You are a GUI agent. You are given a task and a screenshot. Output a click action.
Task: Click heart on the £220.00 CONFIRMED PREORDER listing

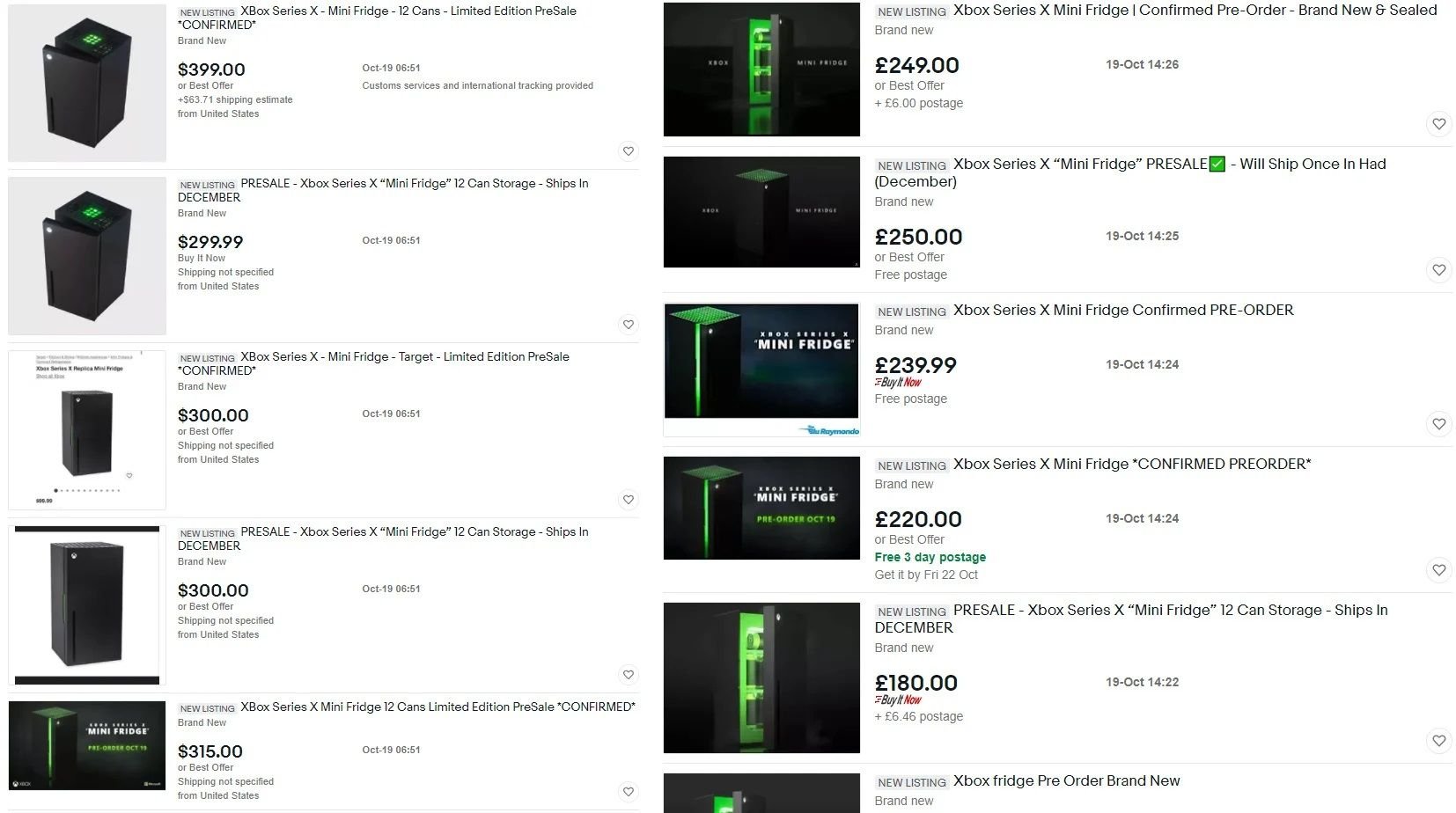pyautogui.click(x=1438, y=570)
